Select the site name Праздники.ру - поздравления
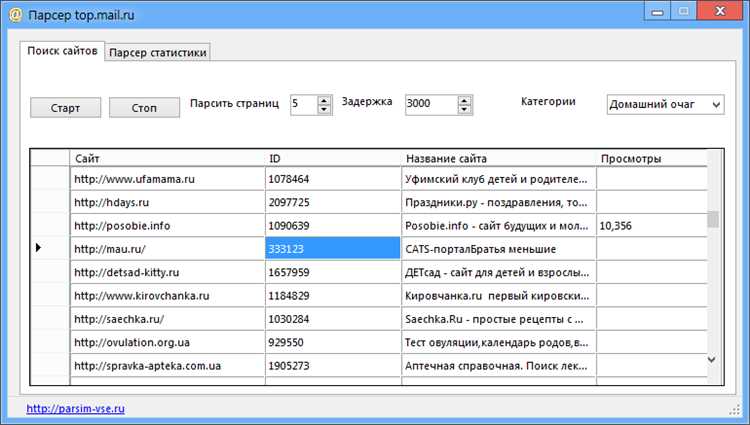The width and height of the screenshot is (750, 425). [499, 202]
